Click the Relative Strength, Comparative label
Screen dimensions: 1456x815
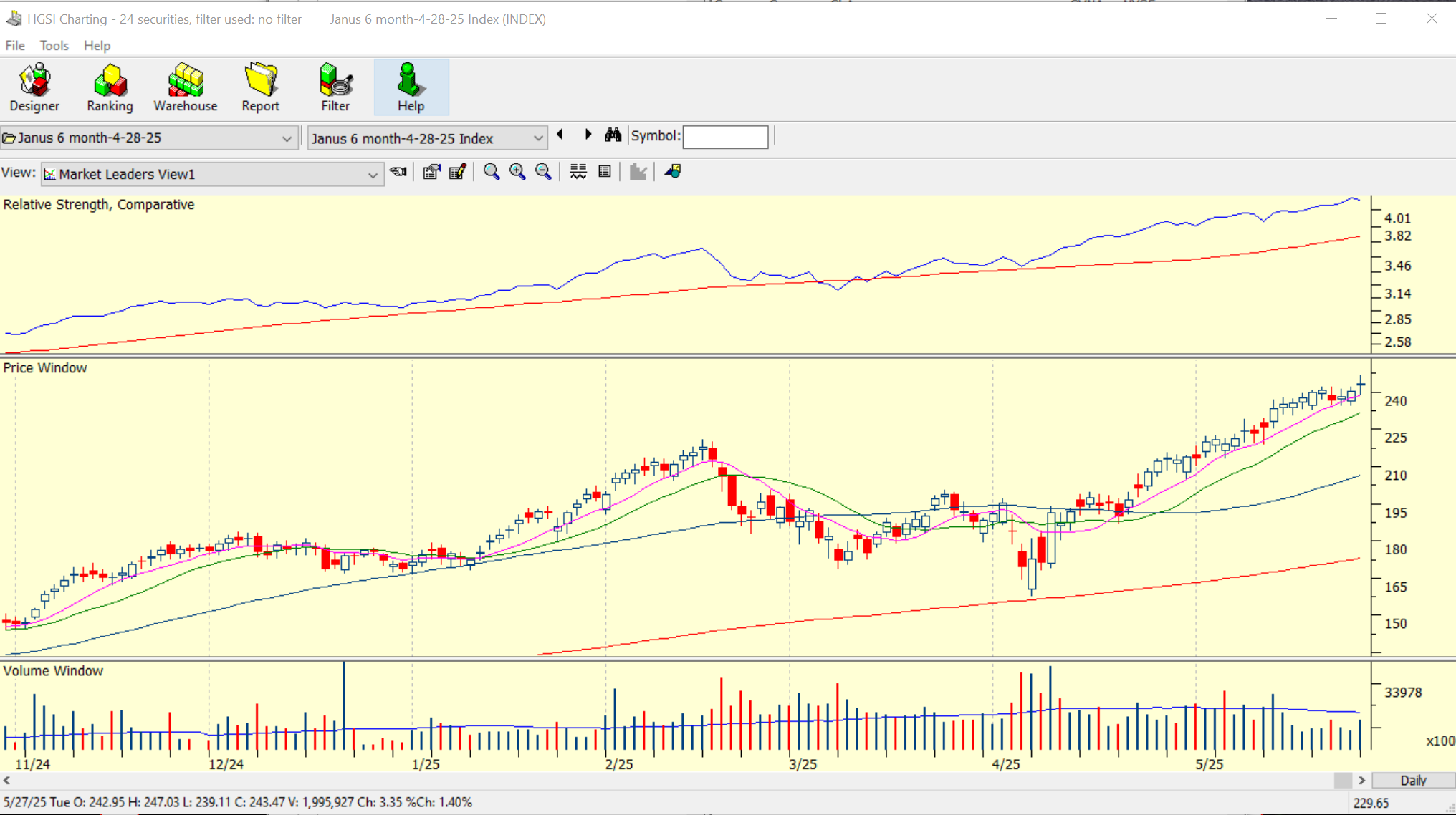pos(99,205)
